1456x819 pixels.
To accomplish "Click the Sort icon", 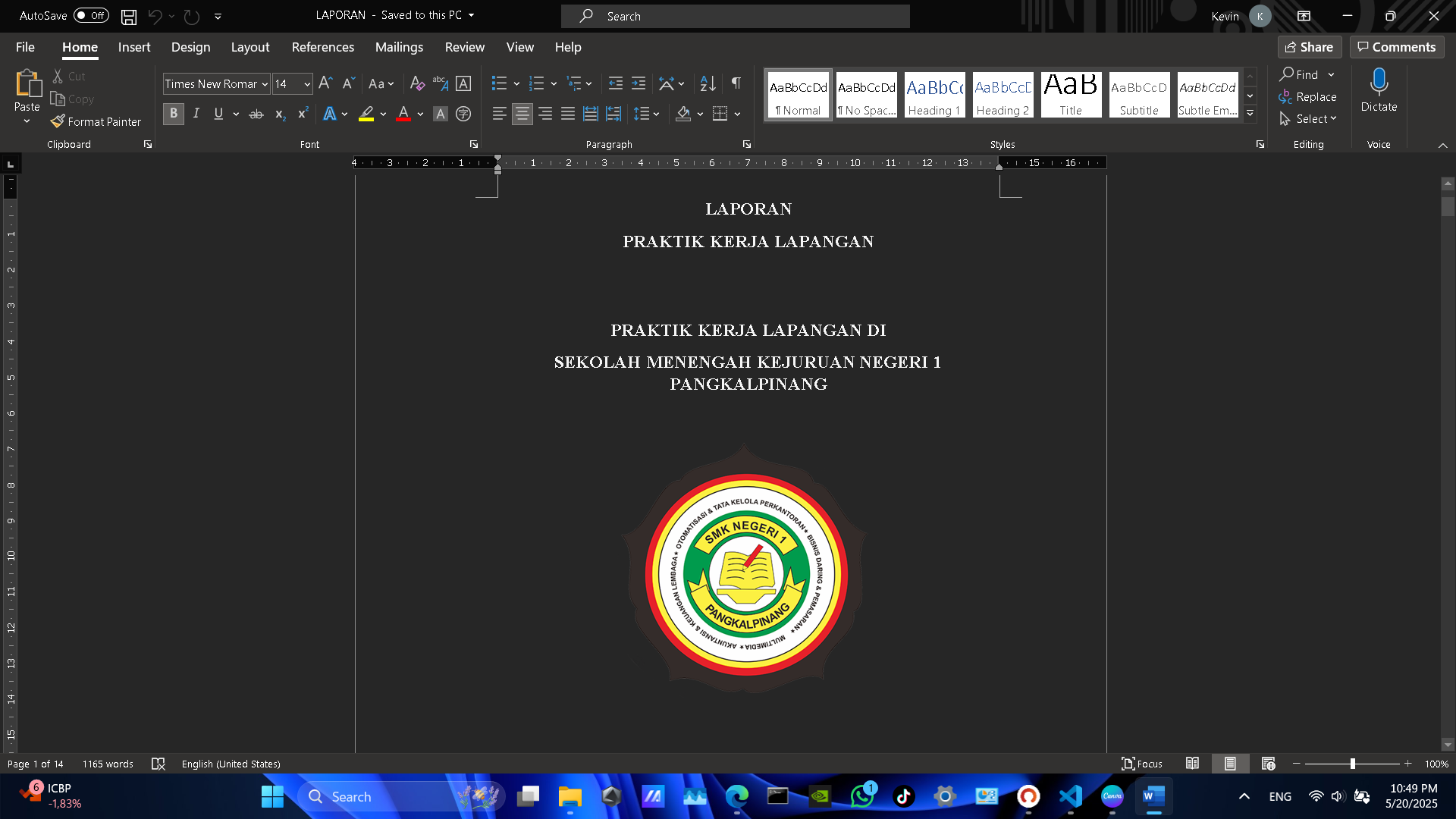I will pos(708,83).
